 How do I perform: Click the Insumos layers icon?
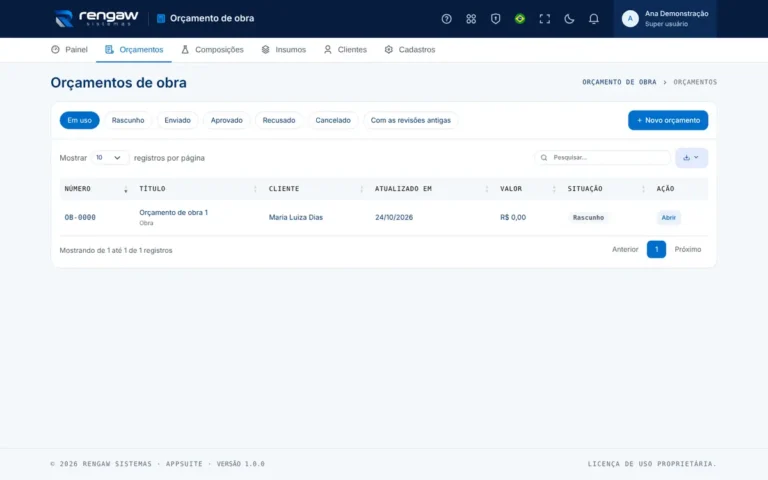tap(265, 49)
